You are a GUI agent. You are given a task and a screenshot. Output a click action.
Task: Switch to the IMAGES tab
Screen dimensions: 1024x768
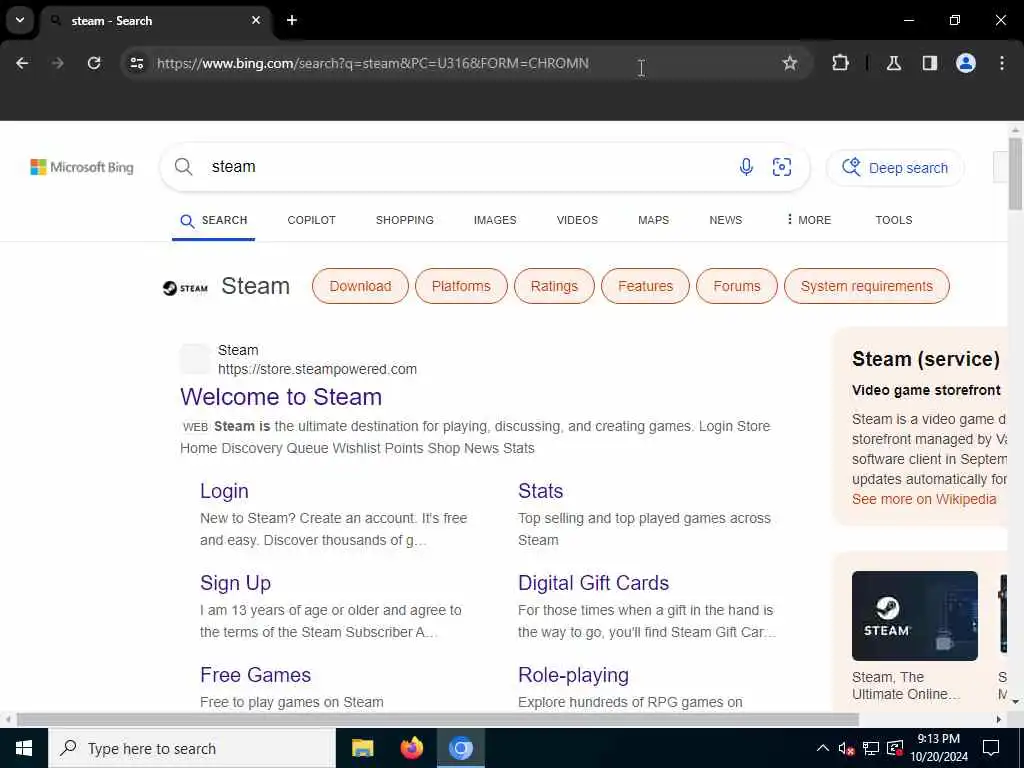495,220
